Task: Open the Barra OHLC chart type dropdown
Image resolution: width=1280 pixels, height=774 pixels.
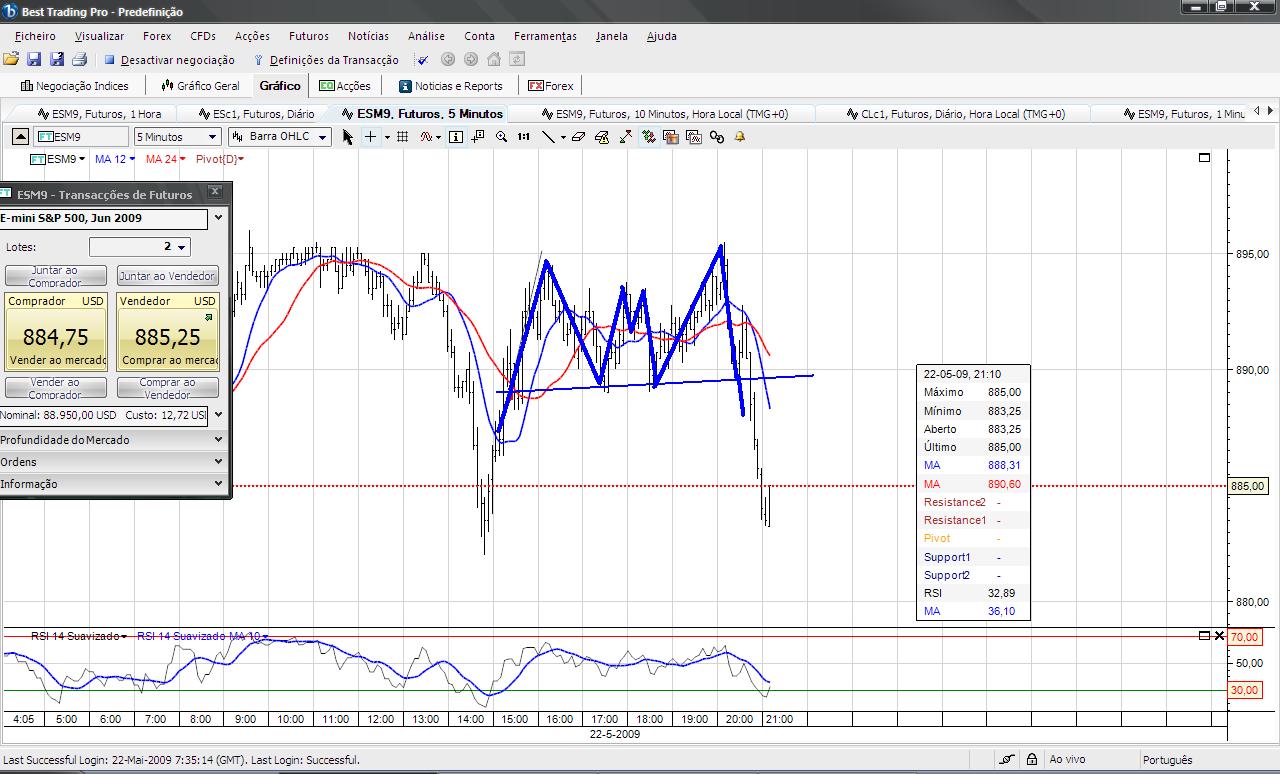Action: tap(280, 137)
